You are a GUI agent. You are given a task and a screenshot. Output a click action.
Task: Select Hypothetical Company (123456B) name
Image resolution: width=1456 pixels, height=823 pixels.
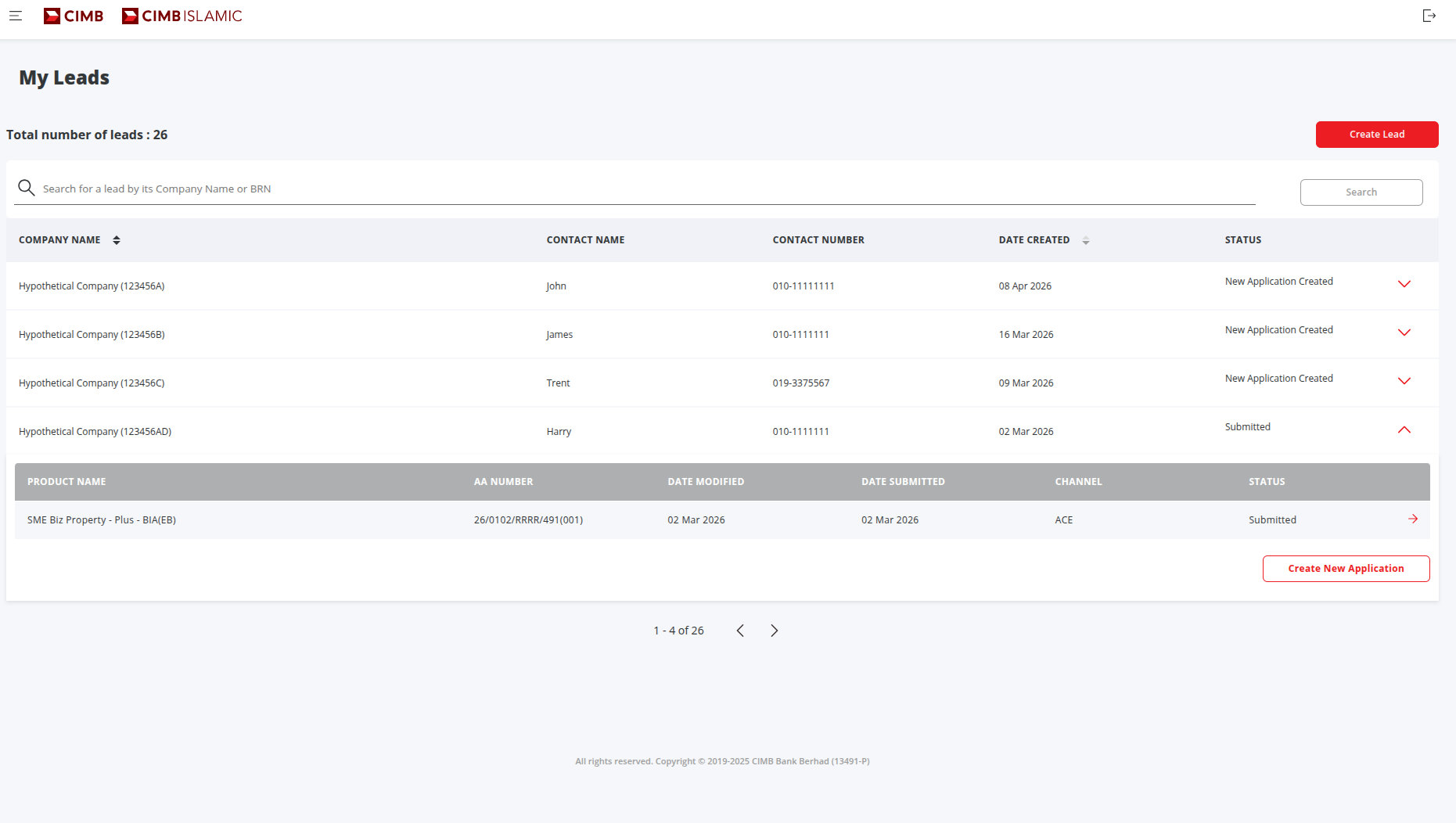[x=92, y=335]
